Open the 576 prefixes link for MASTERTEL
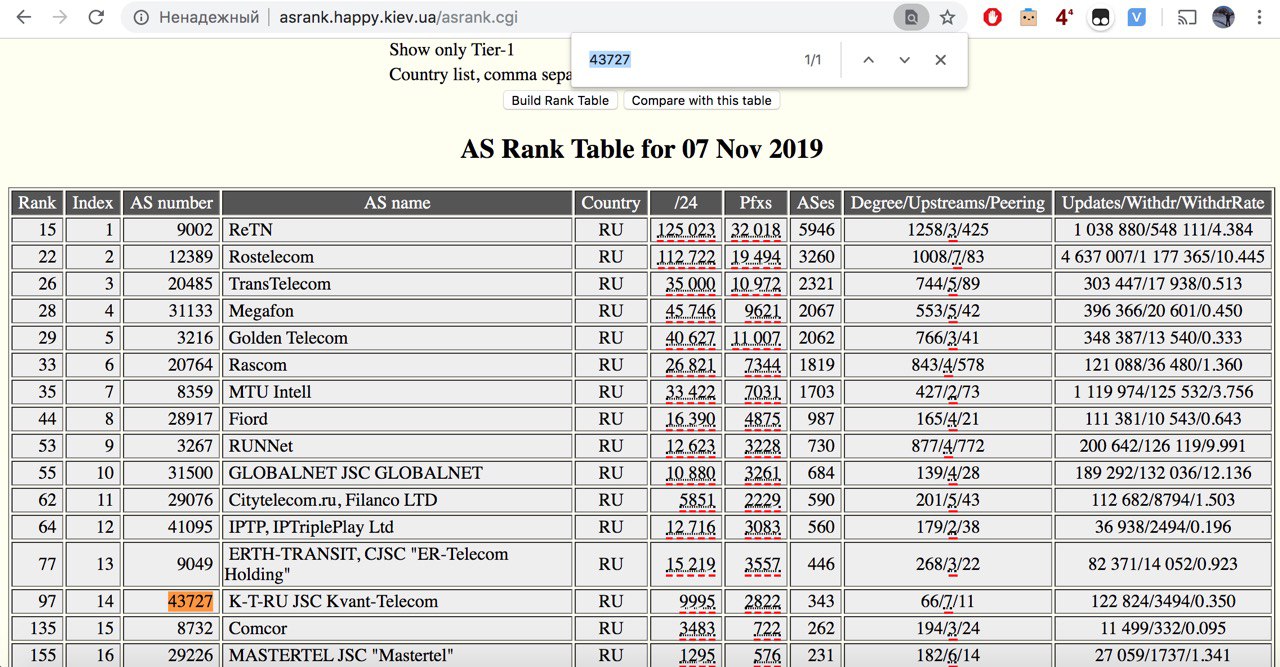1280x667 pixels. click(767, 656)
